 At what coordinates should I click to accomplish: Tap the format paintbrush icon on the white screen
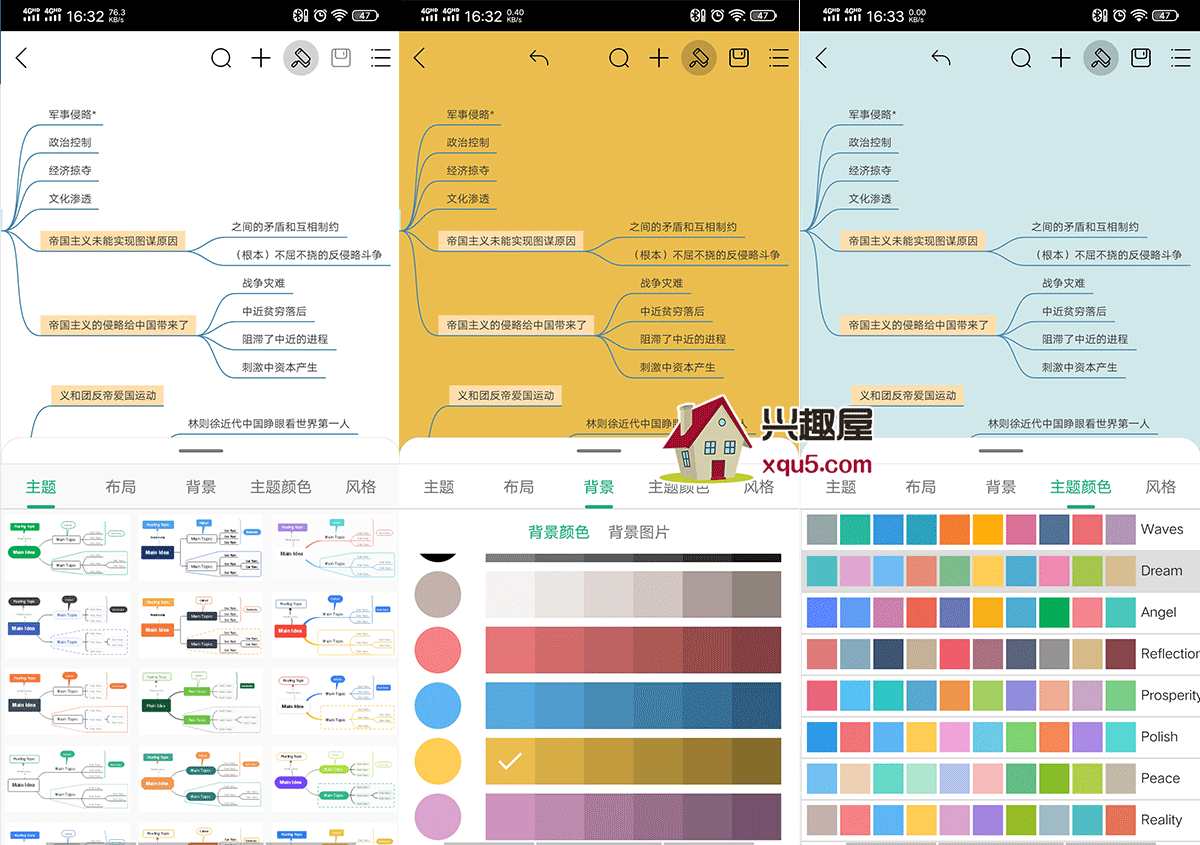click(301, 58)
